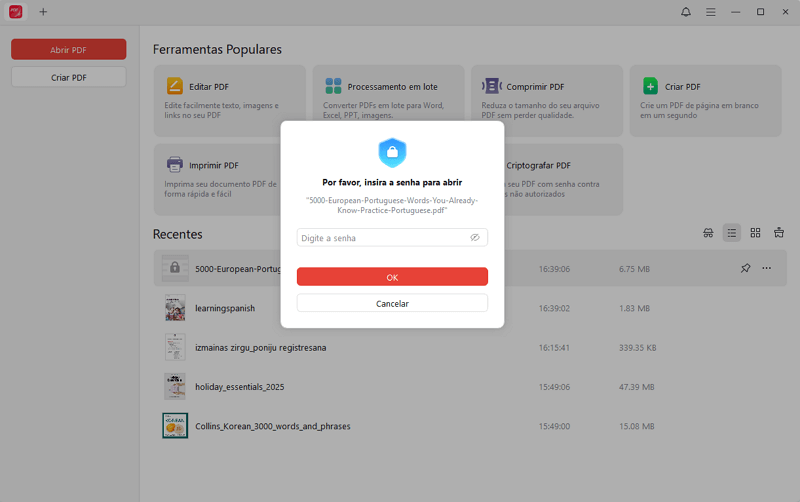Select the Editar PDF tool icon
800x502 pixels.
[x=175, y=86]
